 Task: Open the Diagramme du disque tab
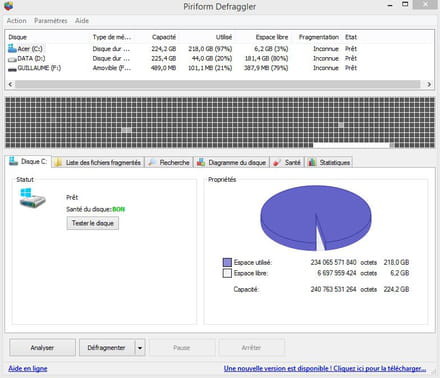pyautogui.click(x=232, y=162)
